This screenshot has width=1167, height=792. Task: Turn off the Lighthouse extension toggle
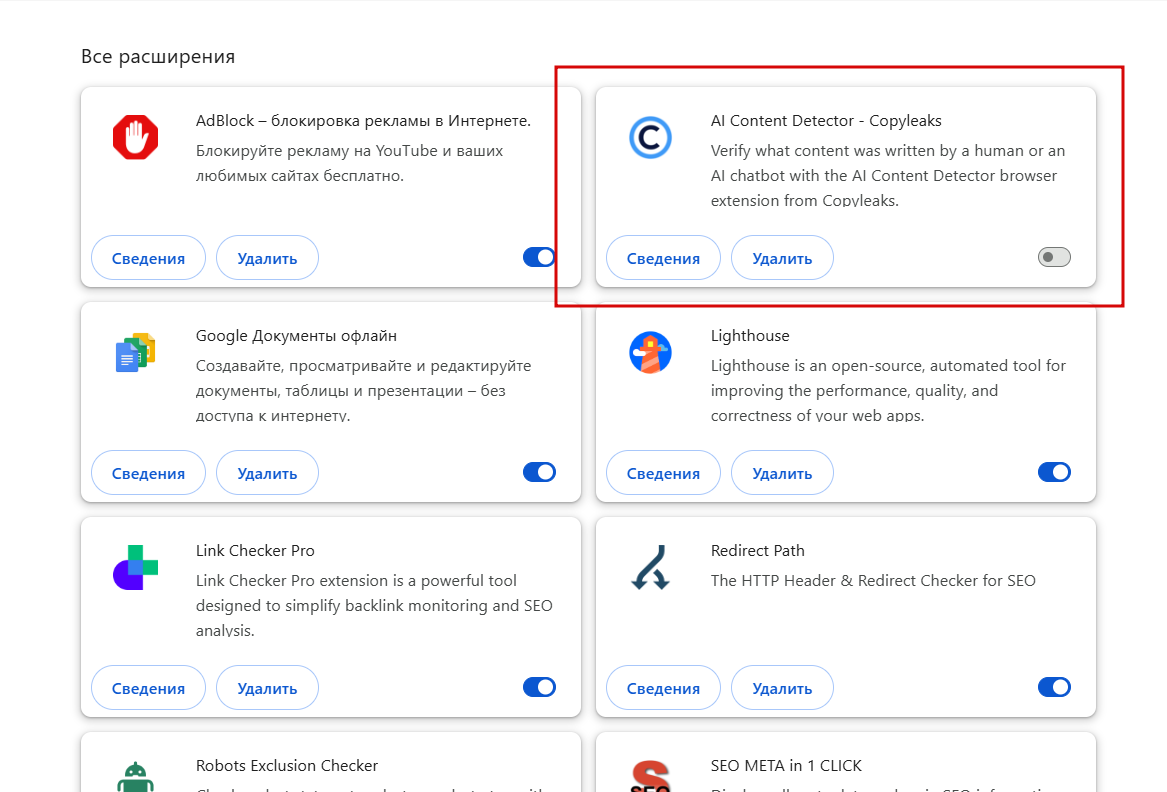coord(1054,472)
